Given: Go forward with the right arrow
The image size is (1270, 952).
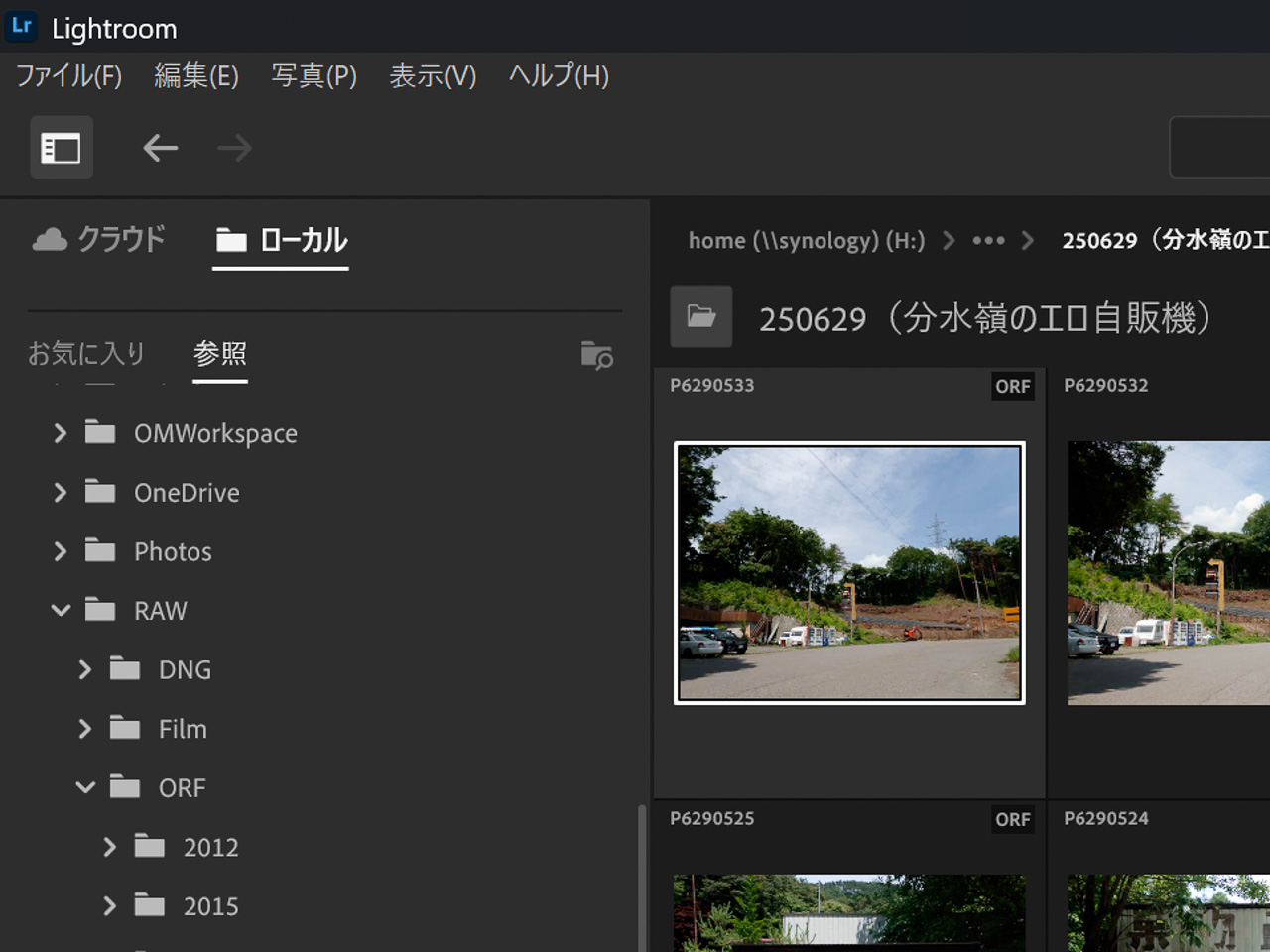Looking at the screenshot, I should (234, 149).
